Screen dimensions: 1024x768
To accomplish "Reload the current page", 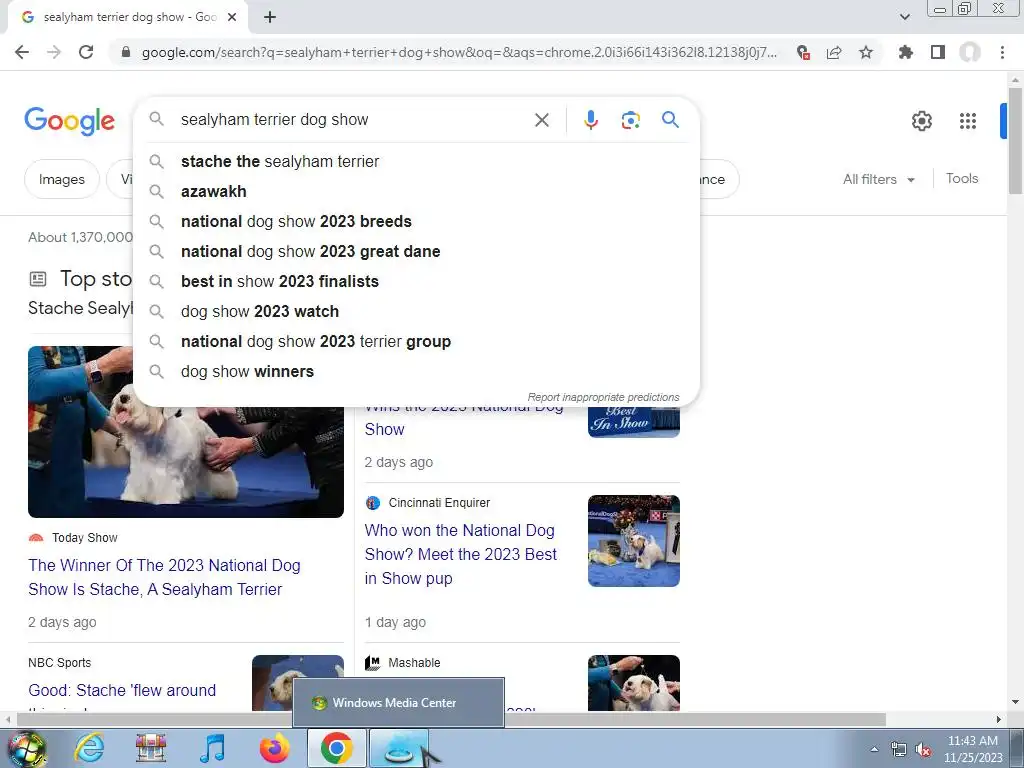I will point(86,52).
